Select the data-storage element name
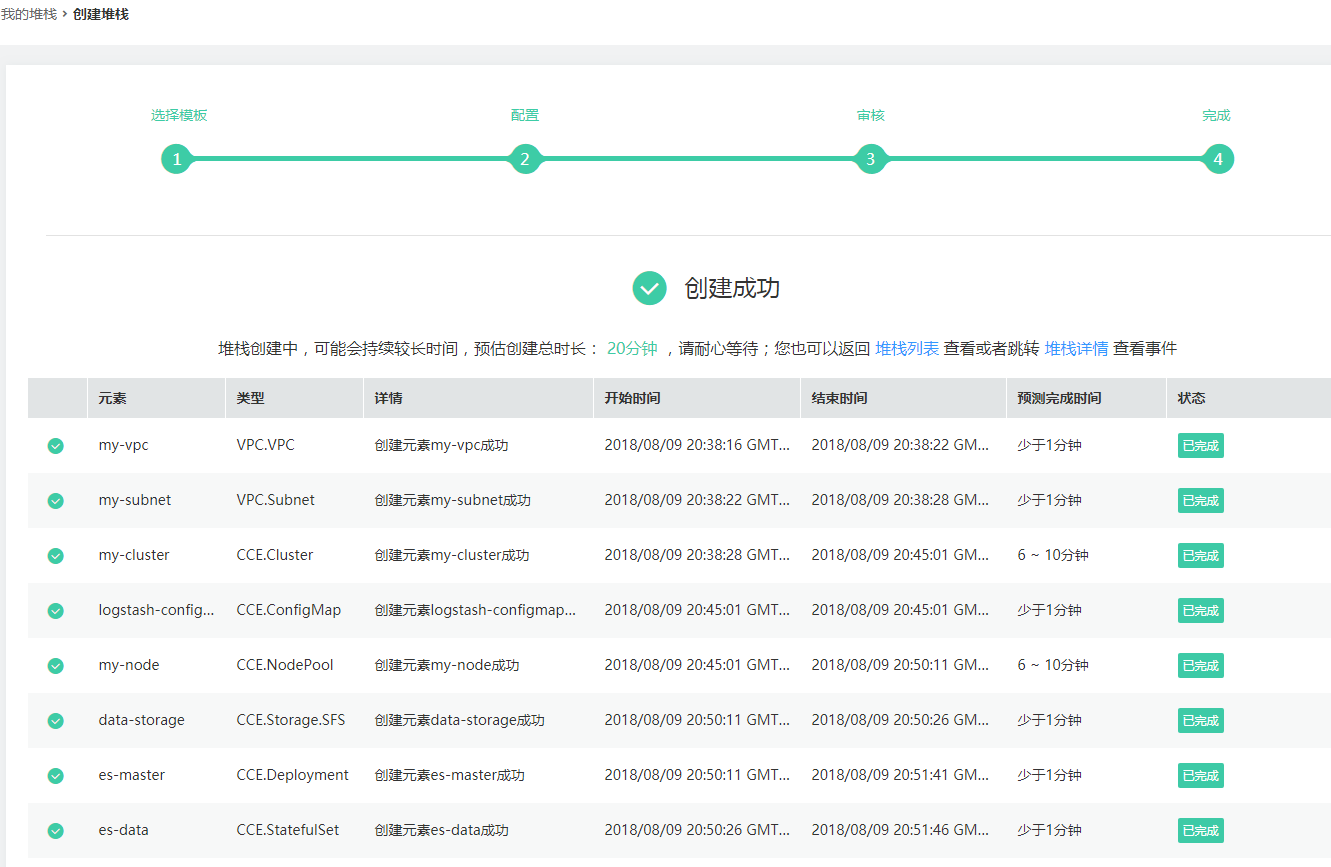The height and width of the screenshot is (867, 1331). [141, 720]
